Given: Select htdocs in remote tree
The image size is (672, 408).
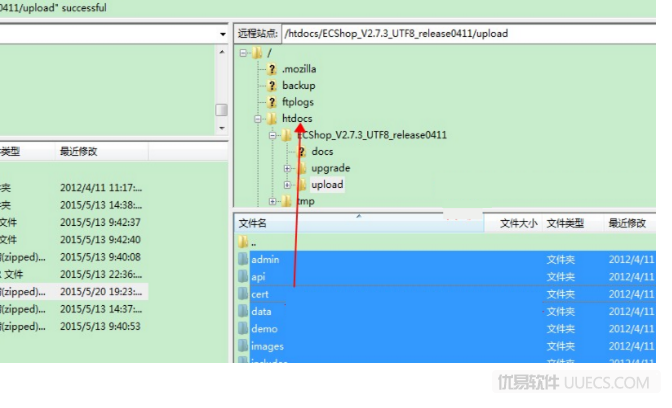Looking at the screenshot, I should (297, 119).
